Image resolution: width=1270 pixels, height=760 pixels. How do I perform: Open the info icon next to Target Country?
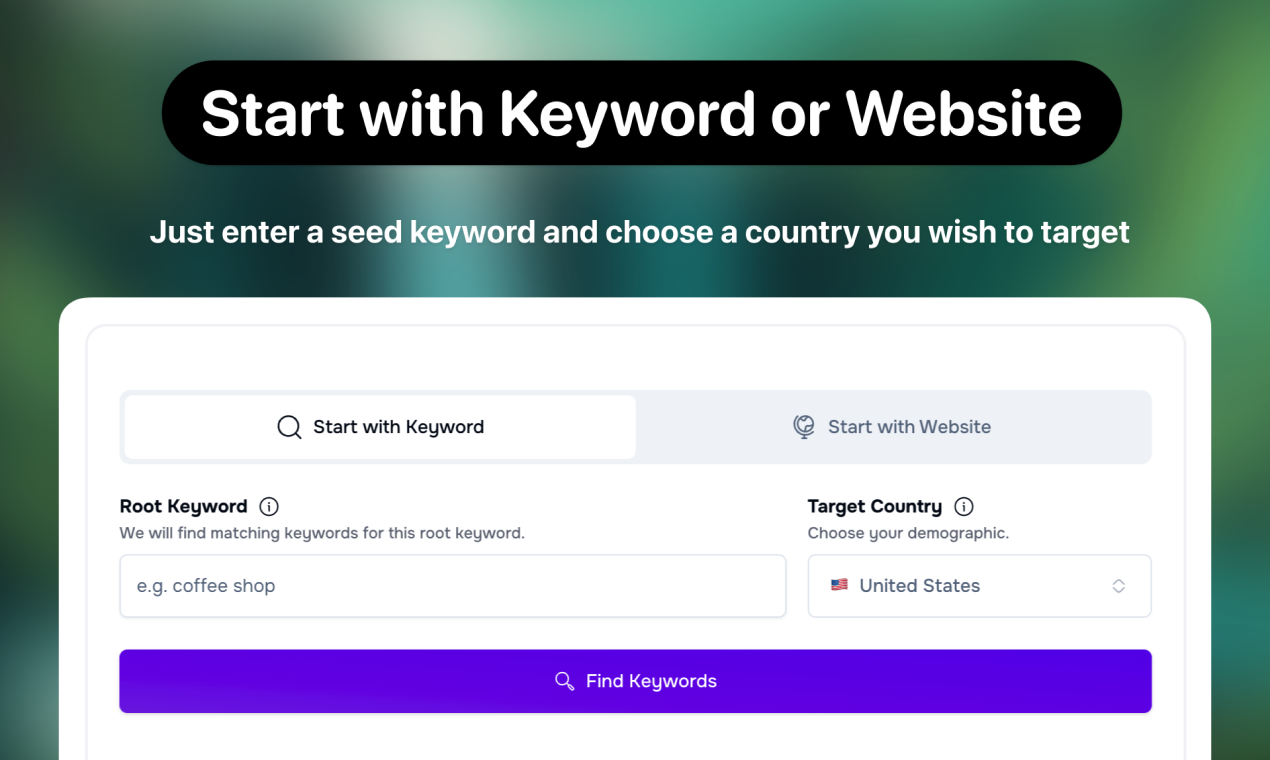[x=964, y=506]
